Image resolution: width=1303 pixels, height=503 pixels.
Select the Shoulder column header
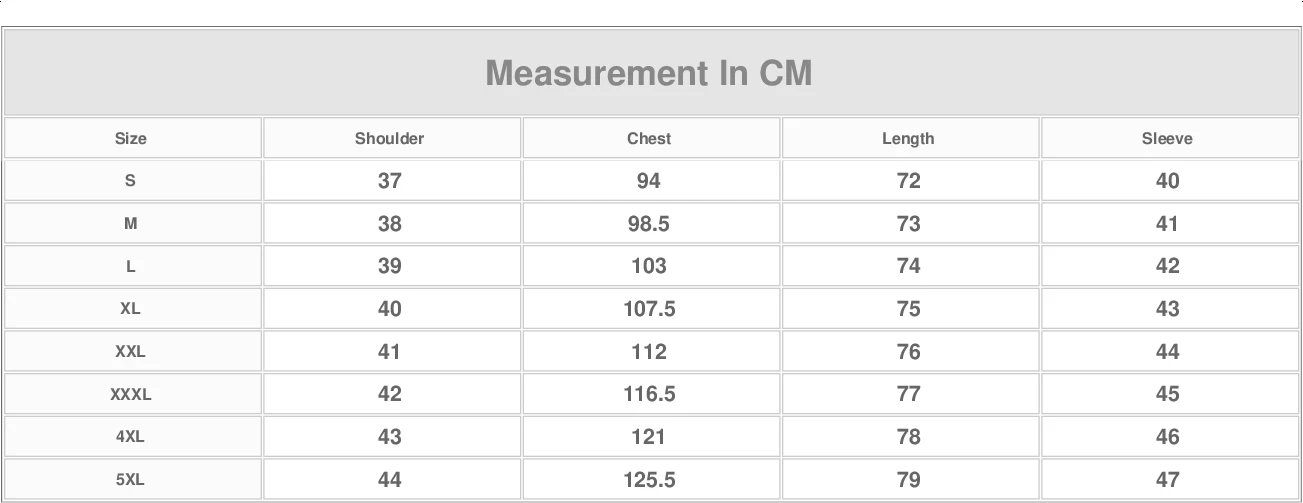point(389,139)
